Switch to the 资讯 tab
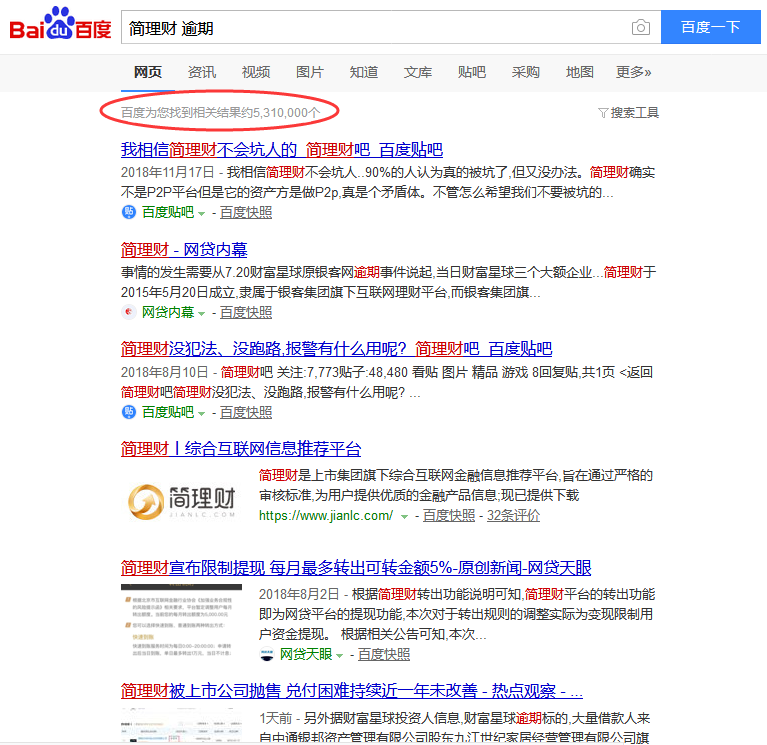767x745 pixels. [202, 72]
